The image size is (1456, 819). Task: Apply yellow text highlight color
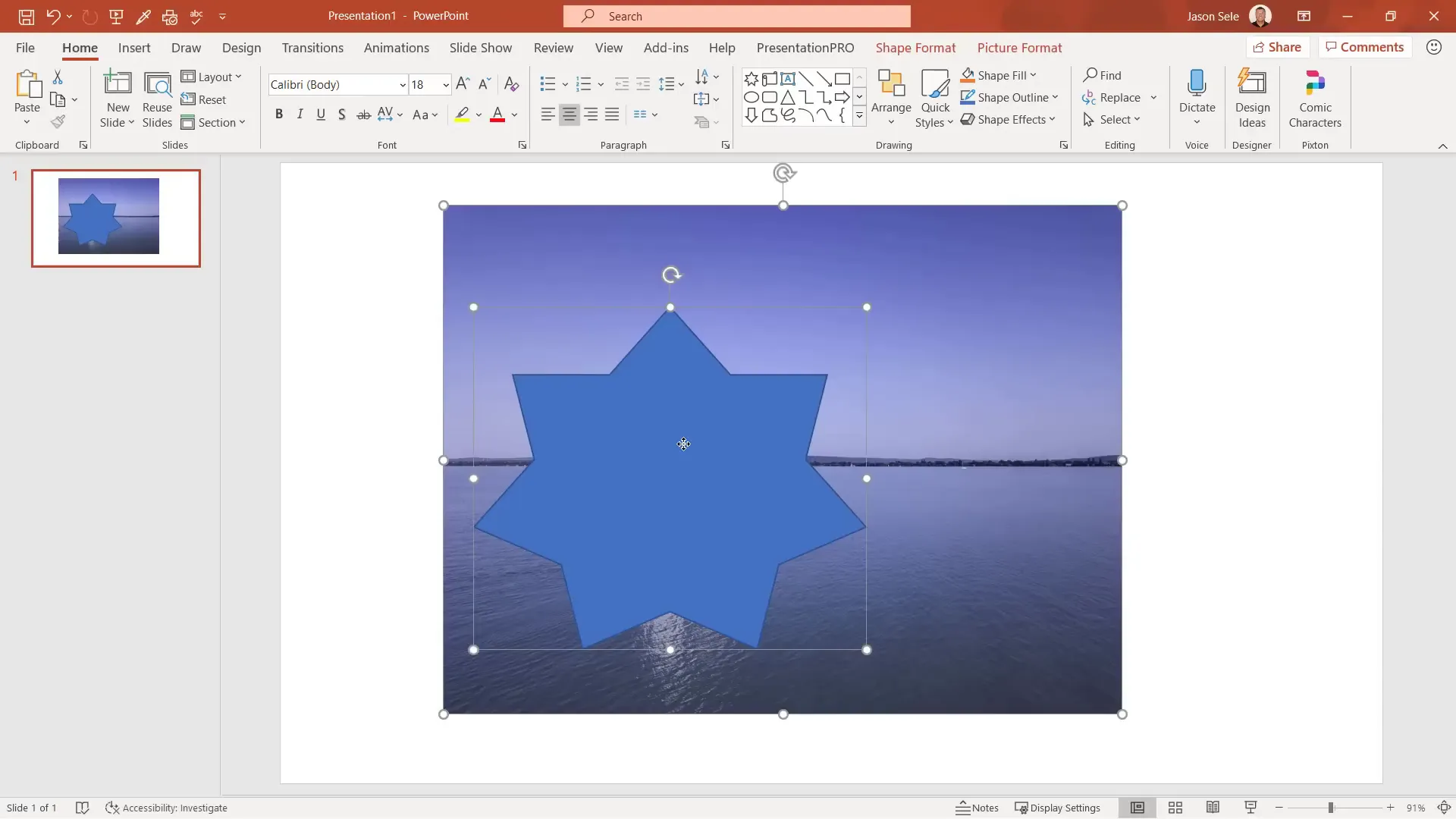click(x=462, y=115)
